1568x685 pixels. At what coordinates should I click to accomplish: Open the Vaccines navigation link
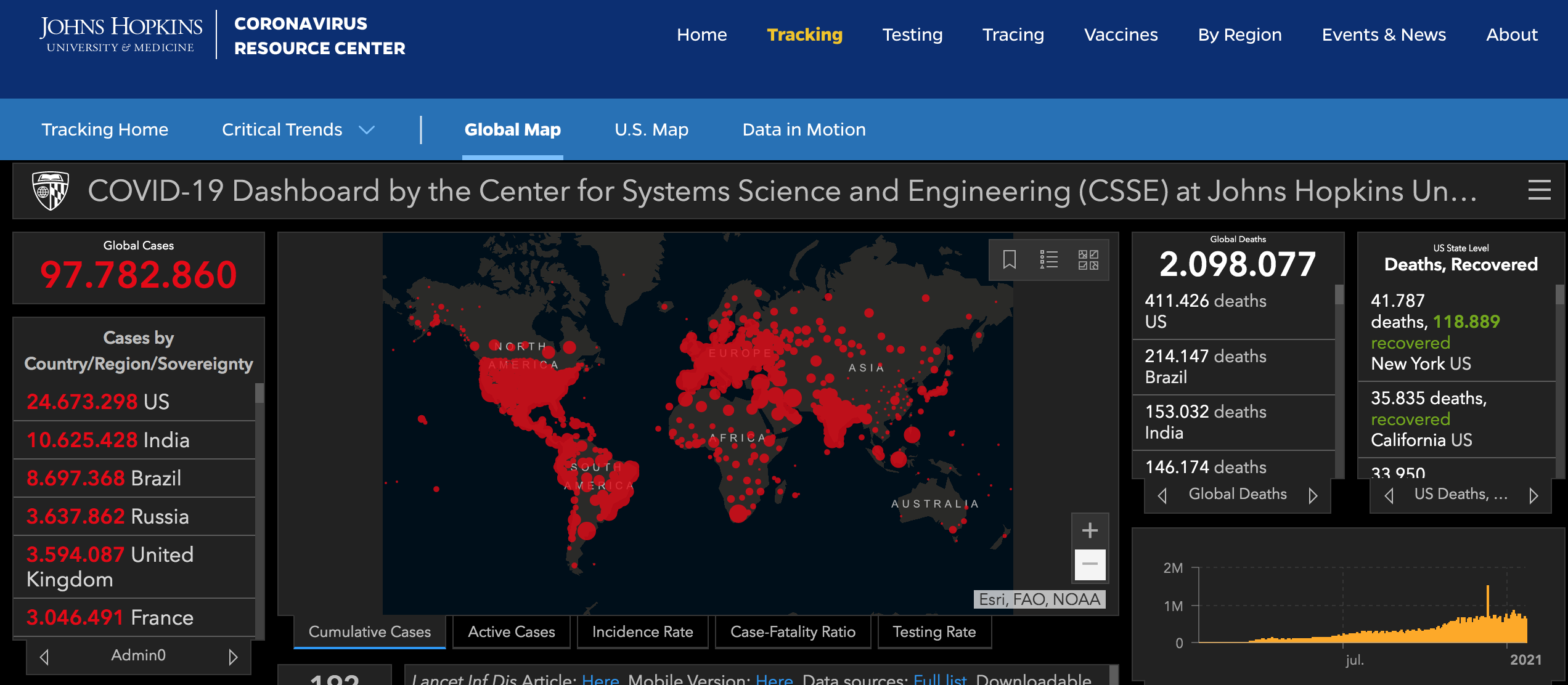1121,34
